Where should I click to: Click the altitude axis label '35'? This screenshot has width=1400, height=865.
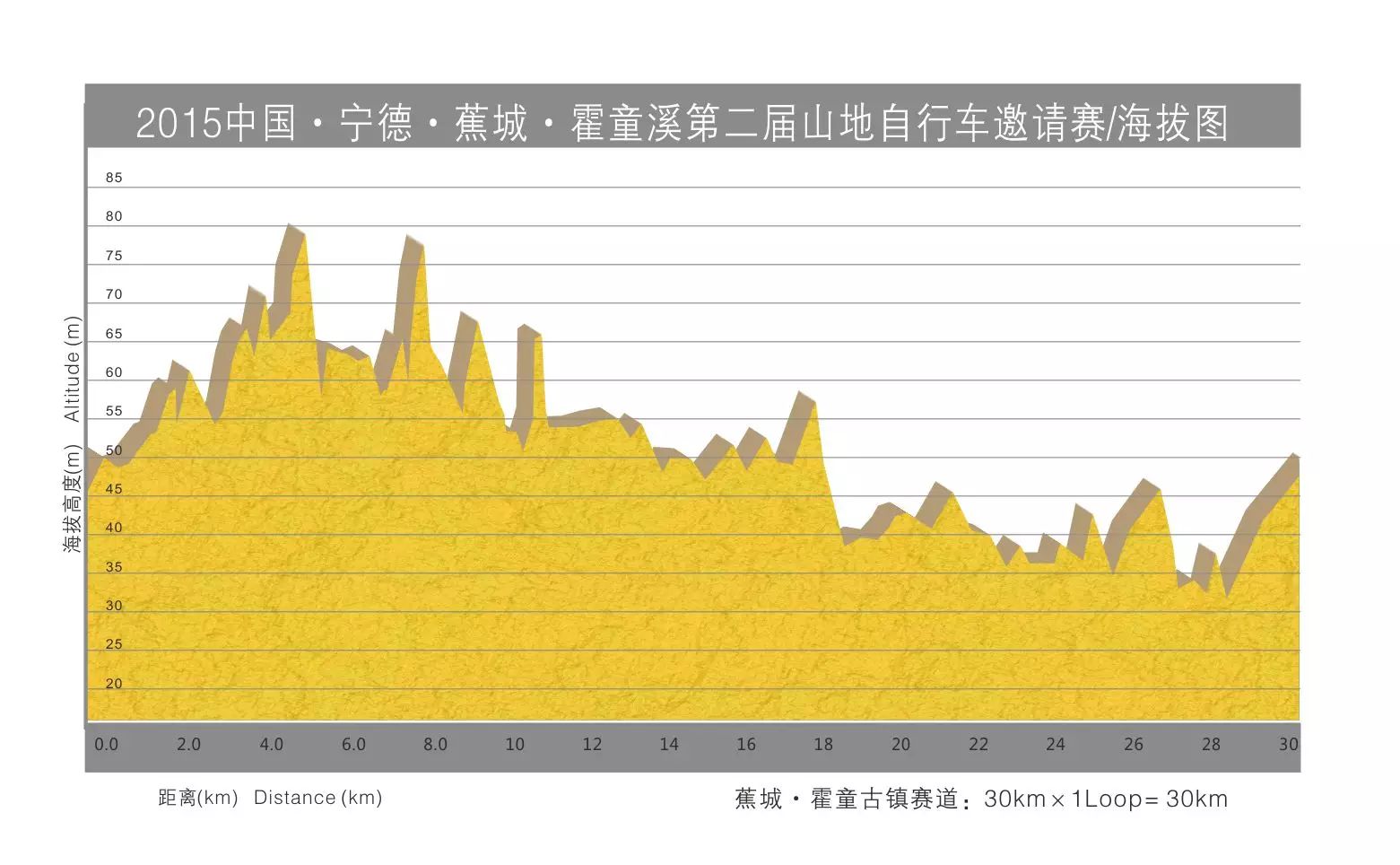click(114, 567)
